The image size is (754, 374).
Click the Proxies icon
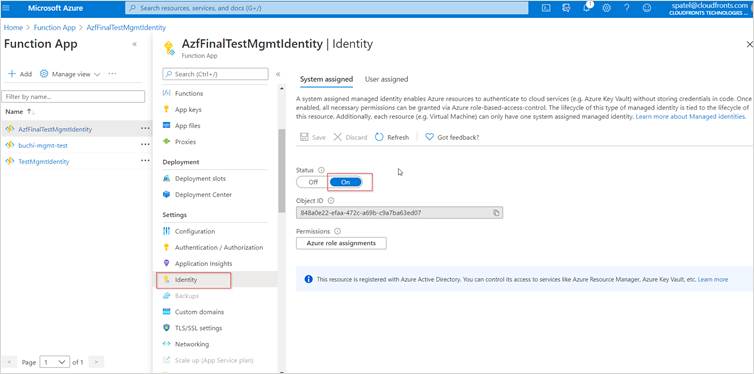[167, 141]
